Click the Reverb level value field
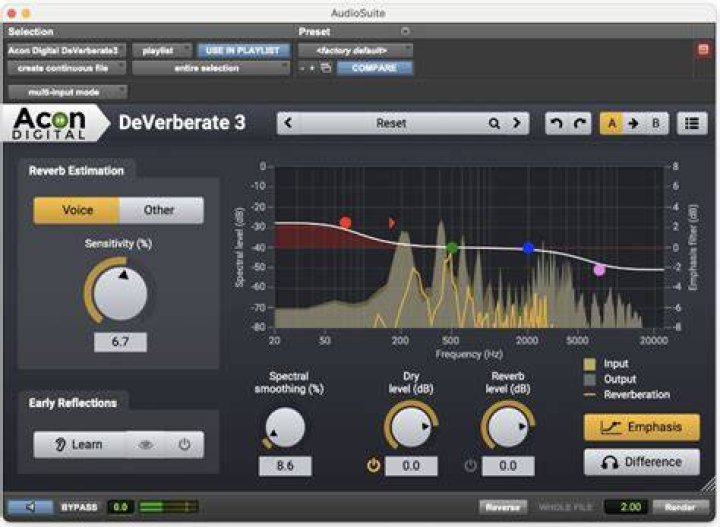 [x=507, y=466]
